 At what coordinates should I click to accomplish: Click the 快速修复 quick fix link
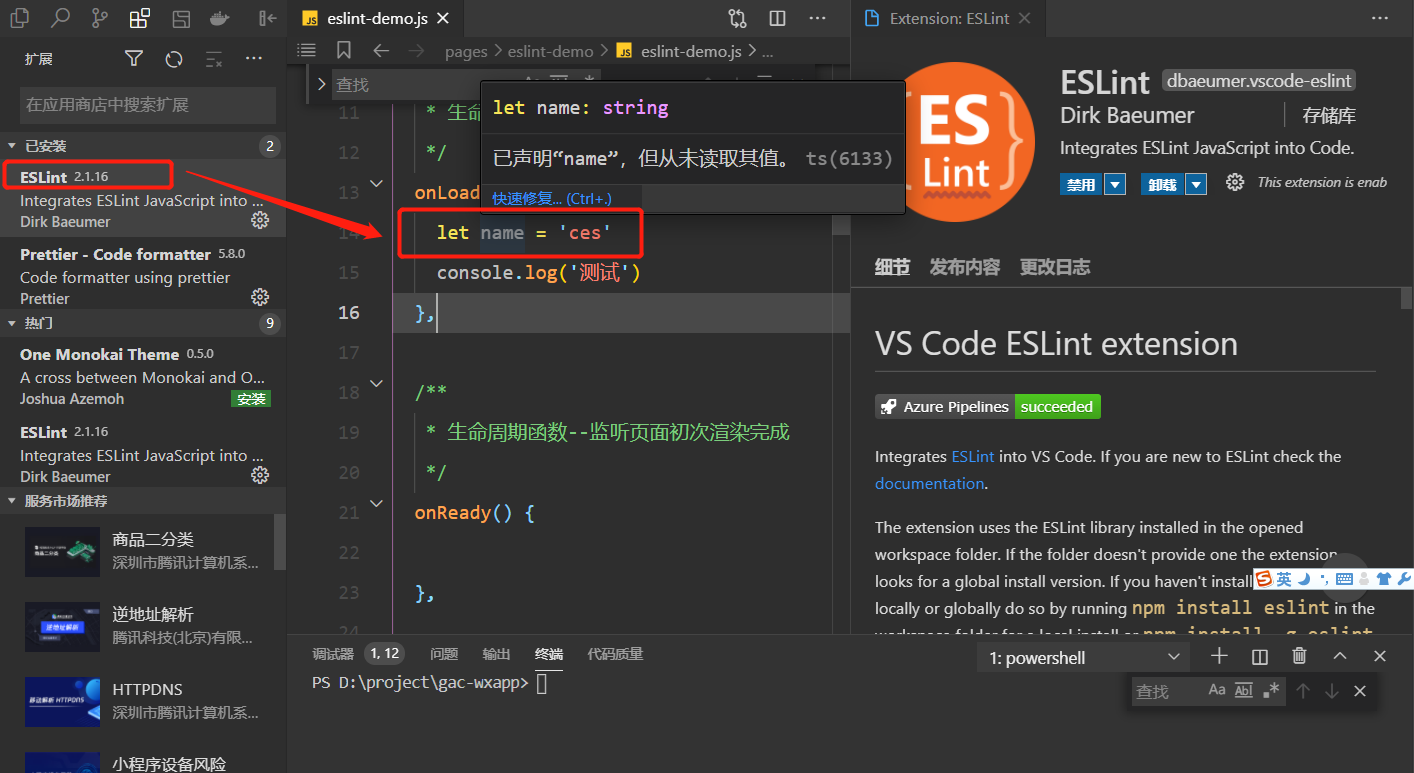point(551,198)
